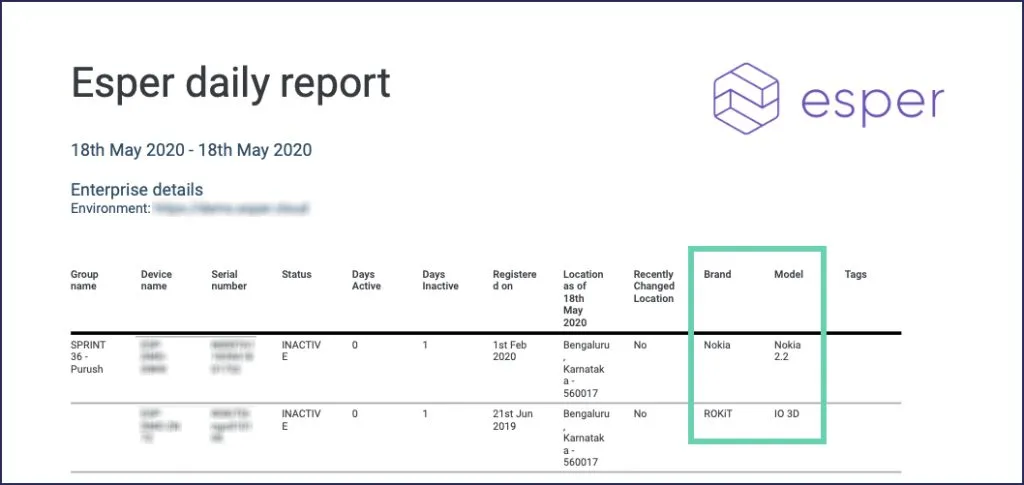Click Days Active "0" in the Nokia row

click(x=355, y=345)
